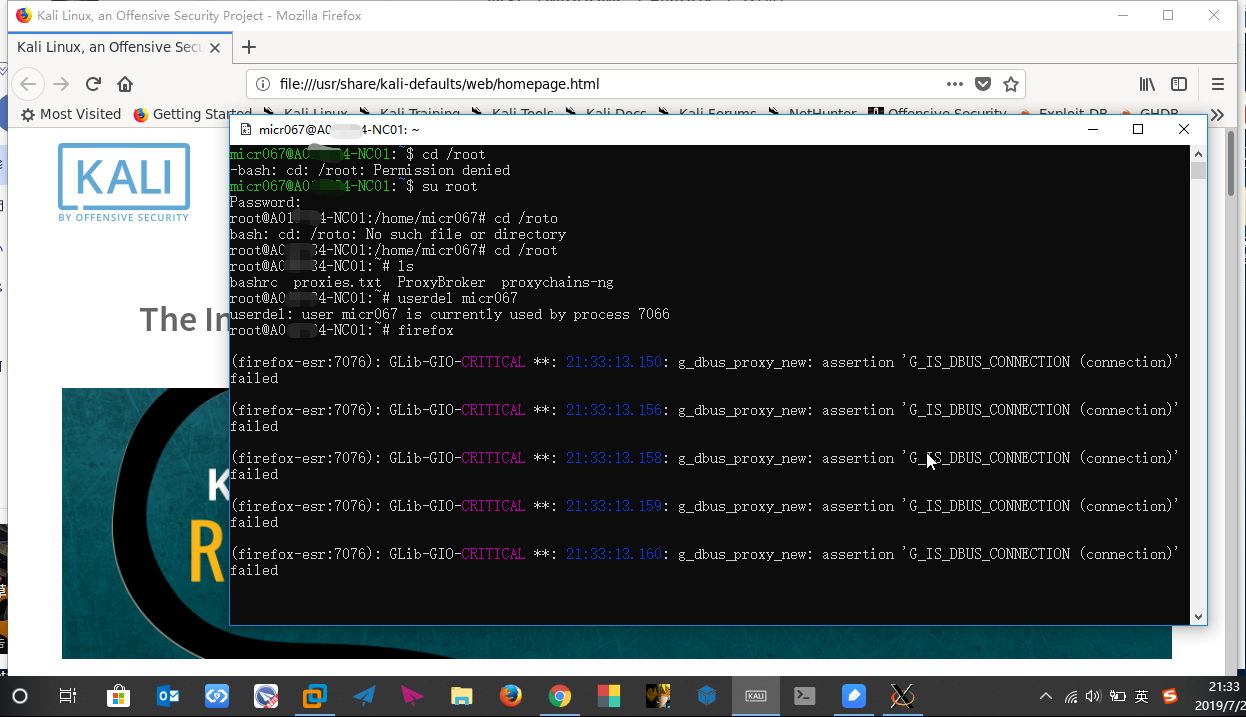
Task: Open VirtualBox cube icon on taskbar
Action: [x=707, y=696]
